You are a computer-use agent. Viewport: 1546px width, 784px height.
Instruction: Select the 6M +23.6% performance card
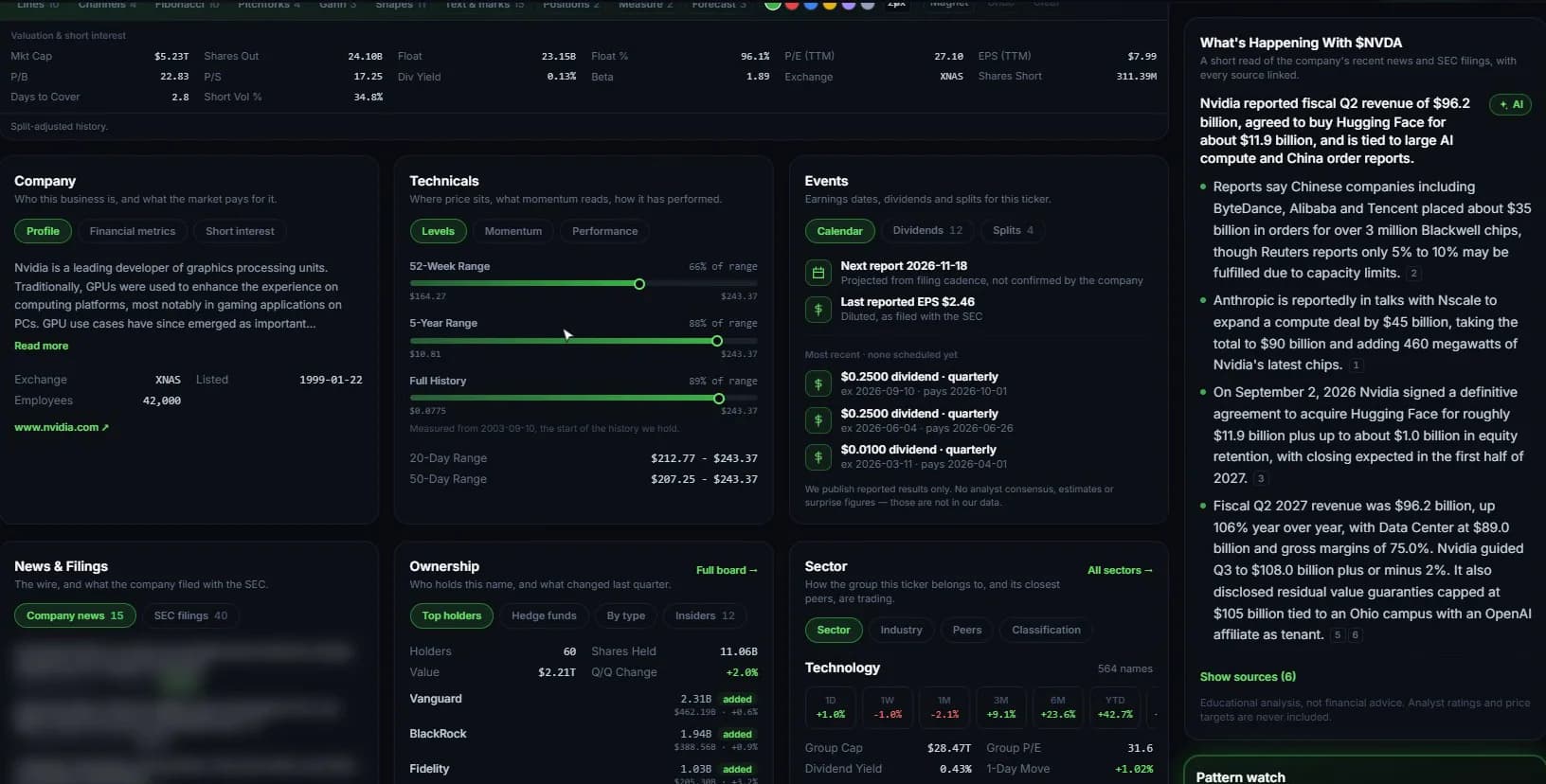(x=1058, y=707)
